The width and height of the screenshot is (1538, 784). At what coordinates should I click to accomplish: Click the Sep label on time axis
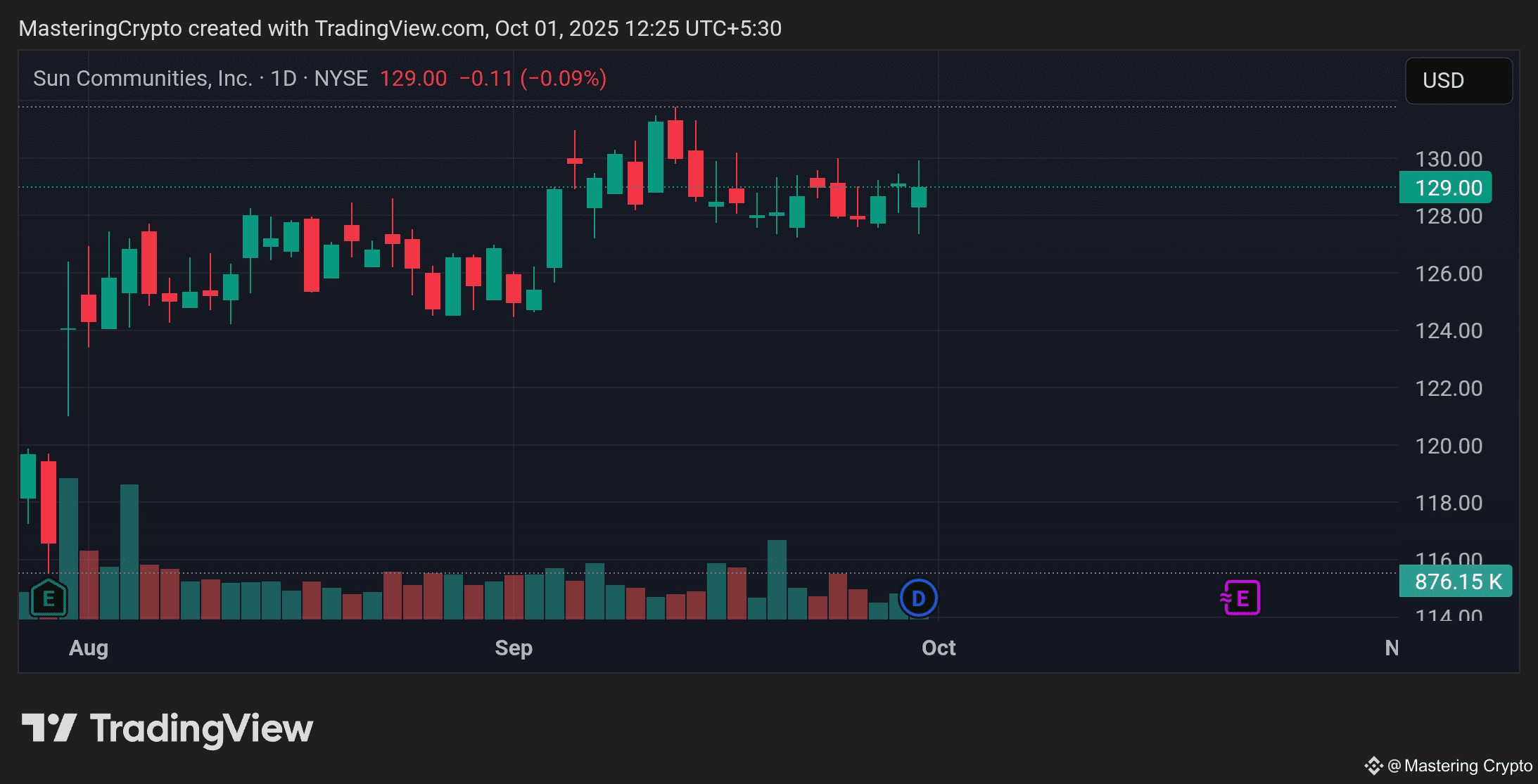tap(514, 648)
